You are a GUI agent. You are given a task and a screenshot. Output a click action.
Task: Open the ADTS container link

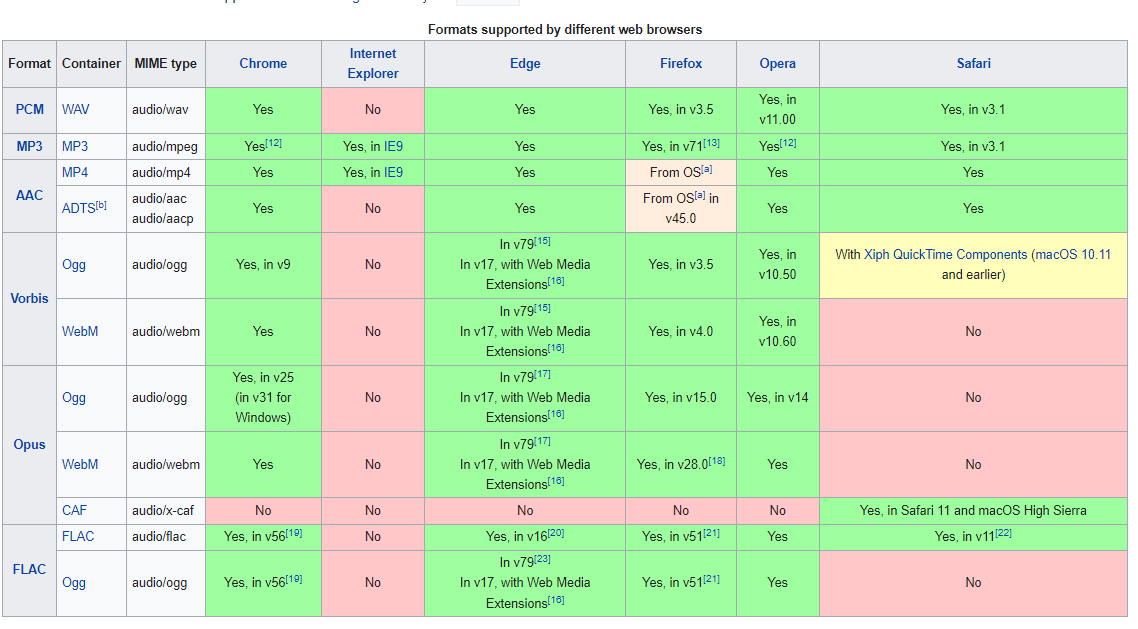pyautogui.click(x=78, y=208)
